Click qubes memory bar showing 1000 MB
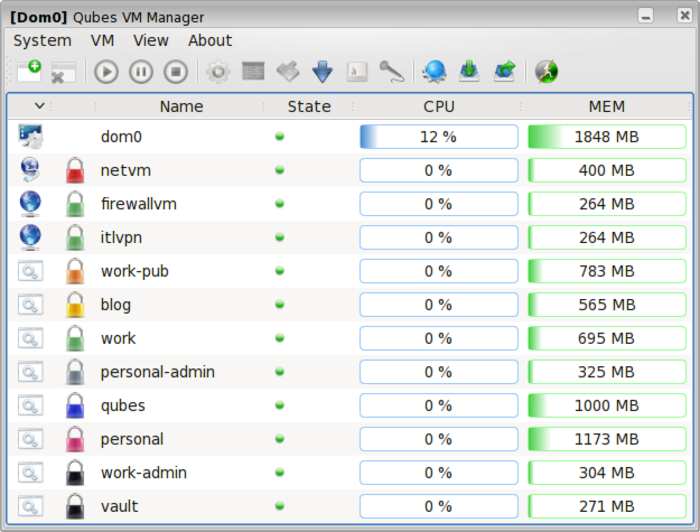 pos(607,405)
